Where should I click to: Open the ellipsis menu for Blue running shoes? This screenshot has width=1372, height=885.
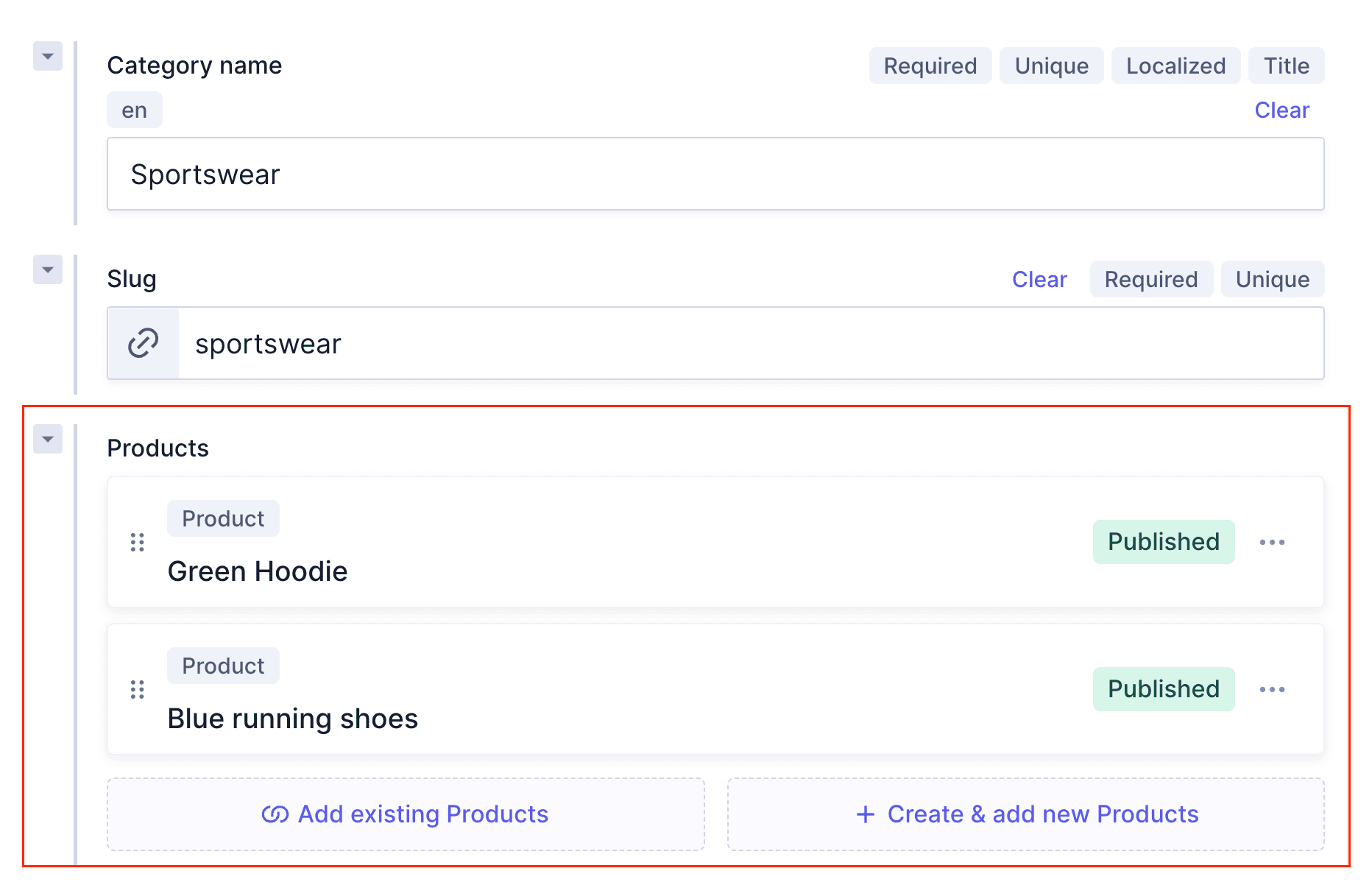point(1273,690)
